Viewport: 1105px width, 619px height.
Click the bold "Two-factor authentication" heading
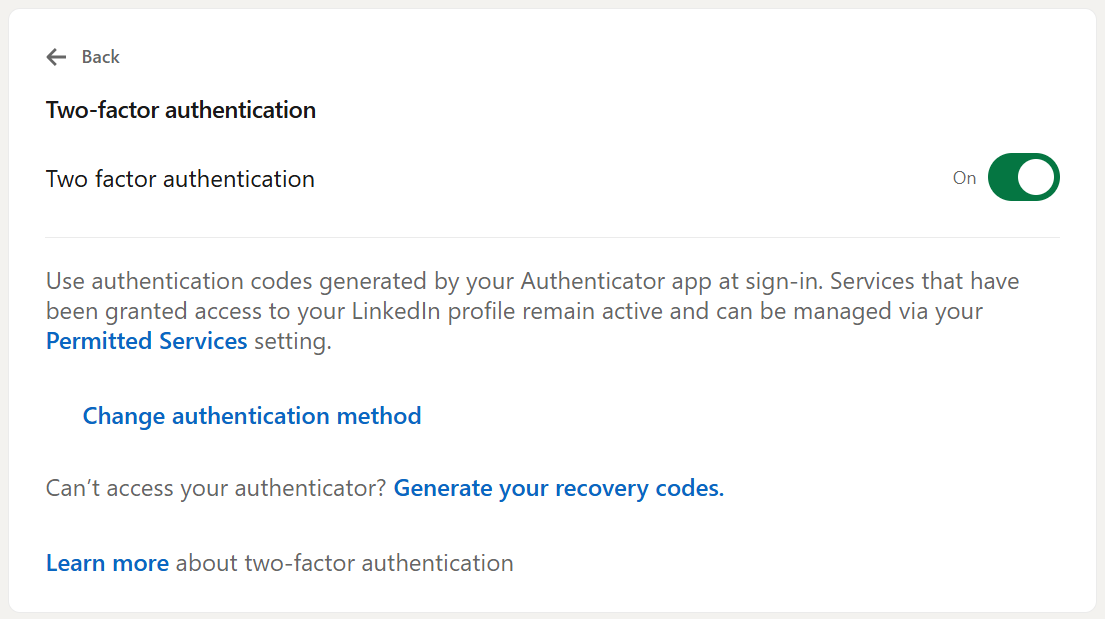tap(181, 110)
